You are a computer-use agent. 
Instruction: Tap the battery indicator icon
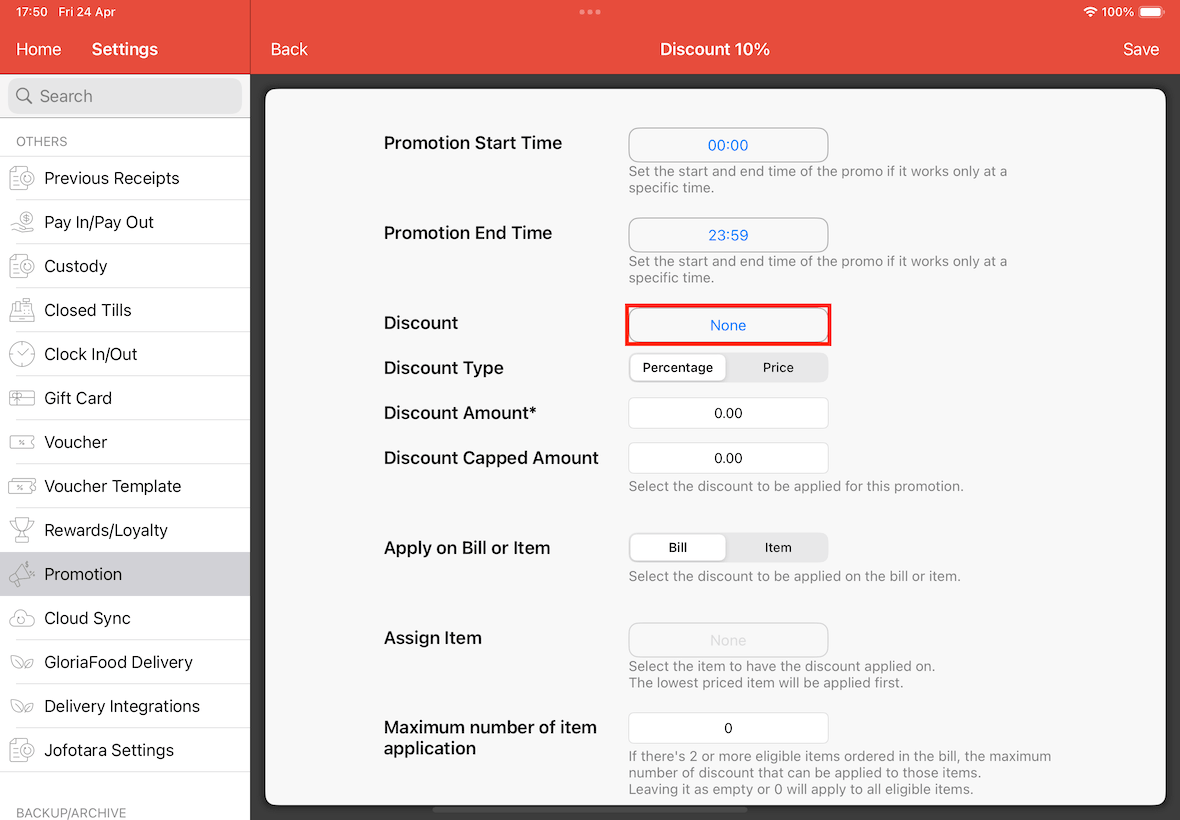[1151, 12]
